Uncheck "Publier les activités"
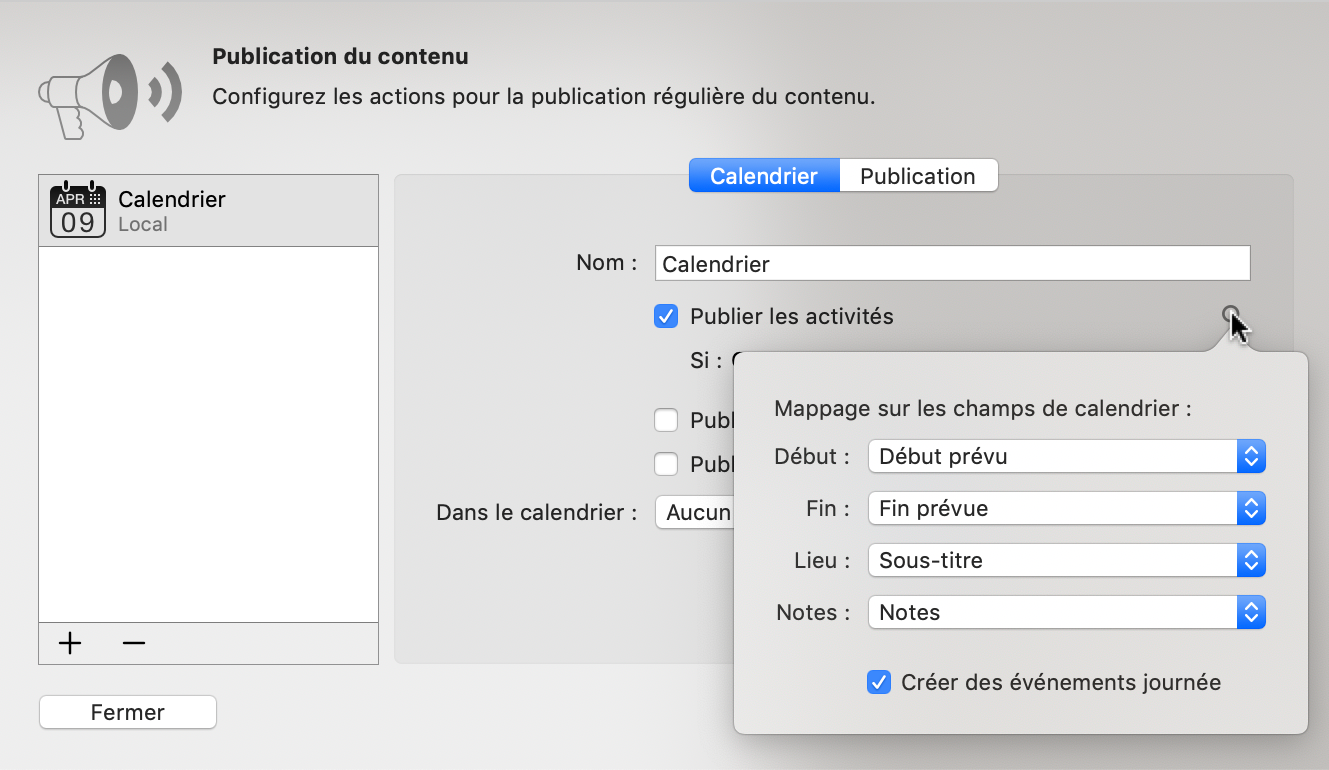 pyautogui.click(x=666, y=316)
